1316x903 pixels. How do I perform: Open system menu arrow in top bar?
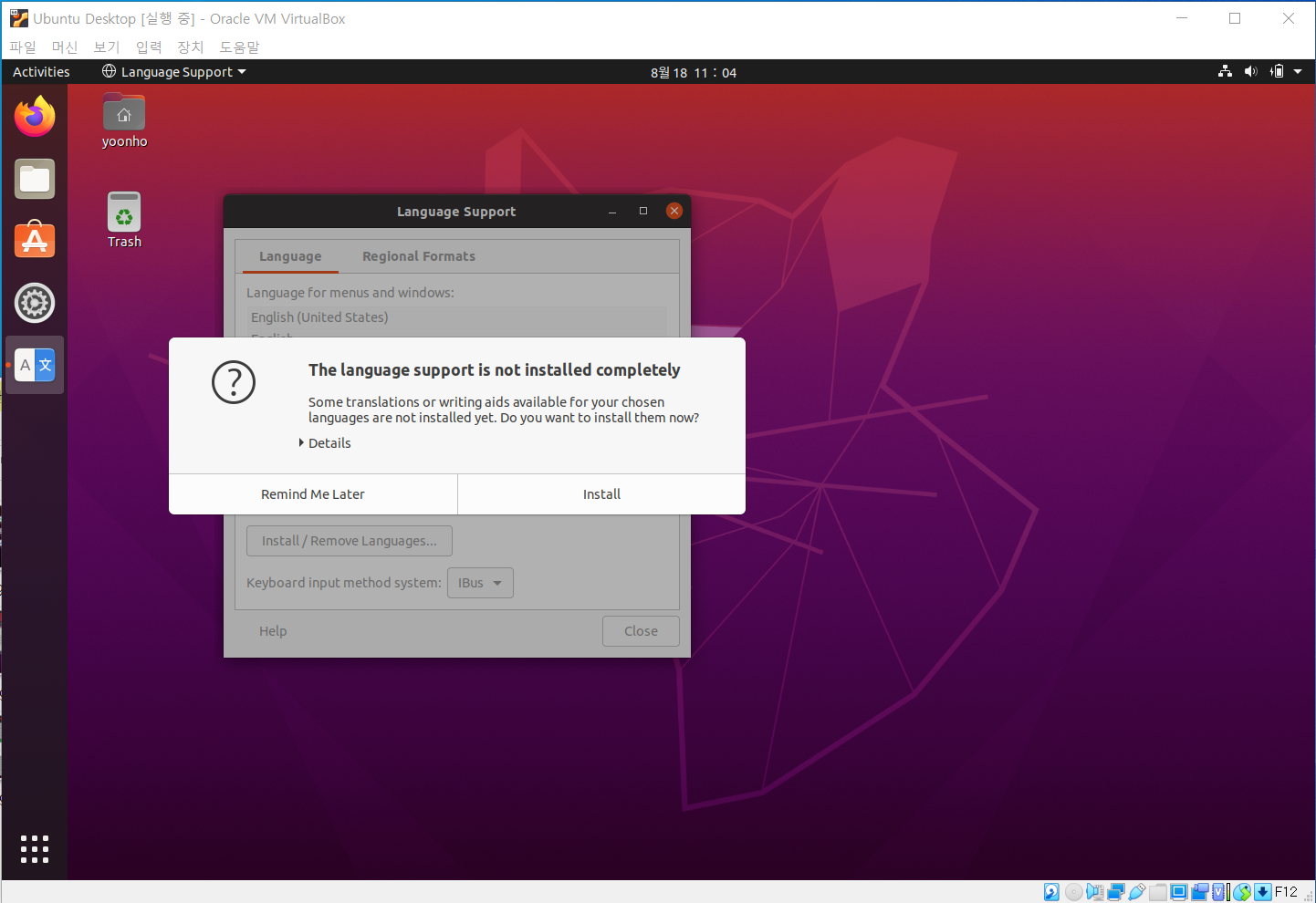1298,71
